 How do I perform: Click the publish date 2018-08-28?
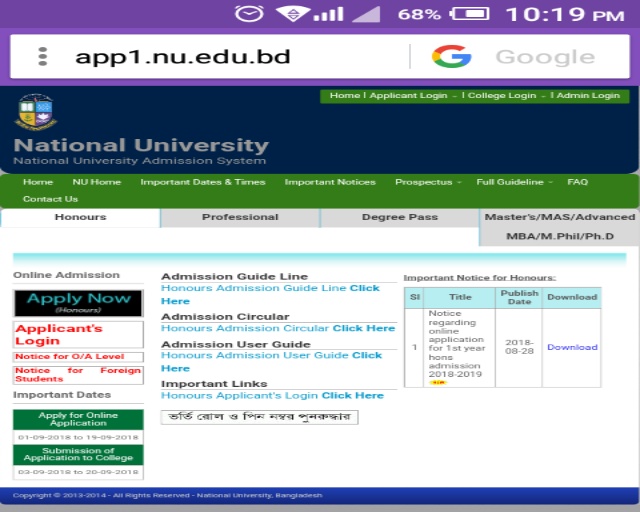519,347
